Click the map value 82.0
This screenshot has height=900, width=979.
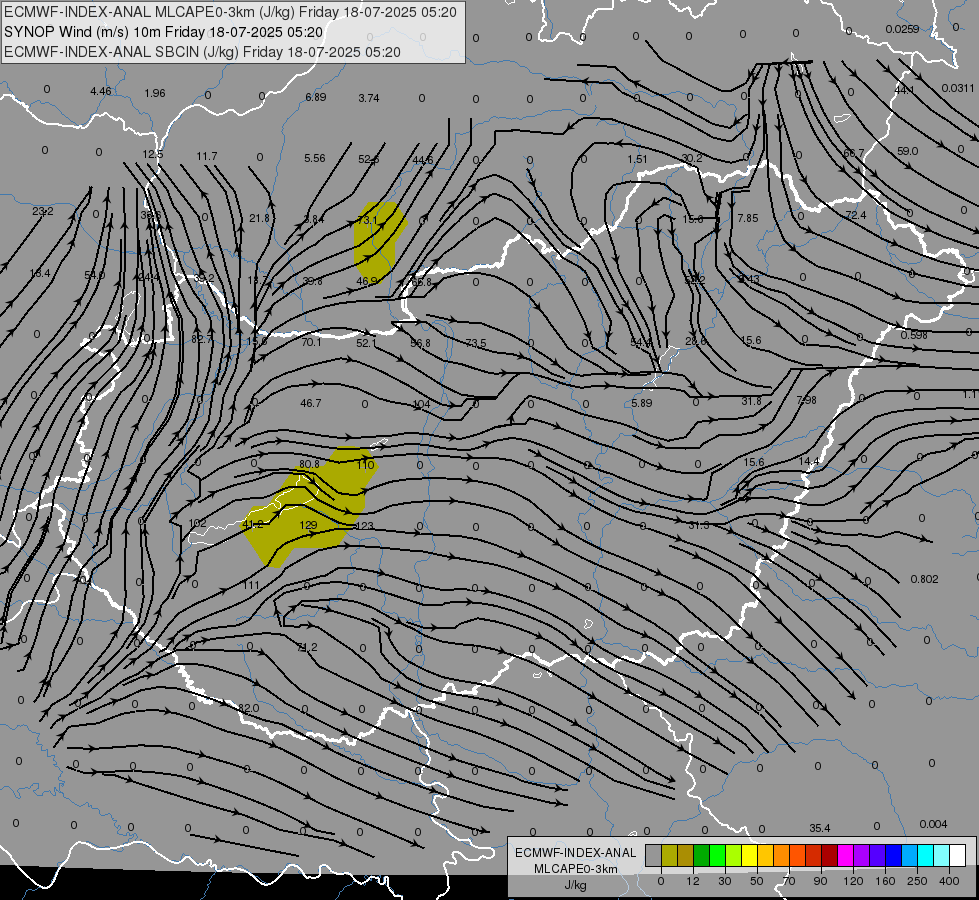(x=248, y=708)
